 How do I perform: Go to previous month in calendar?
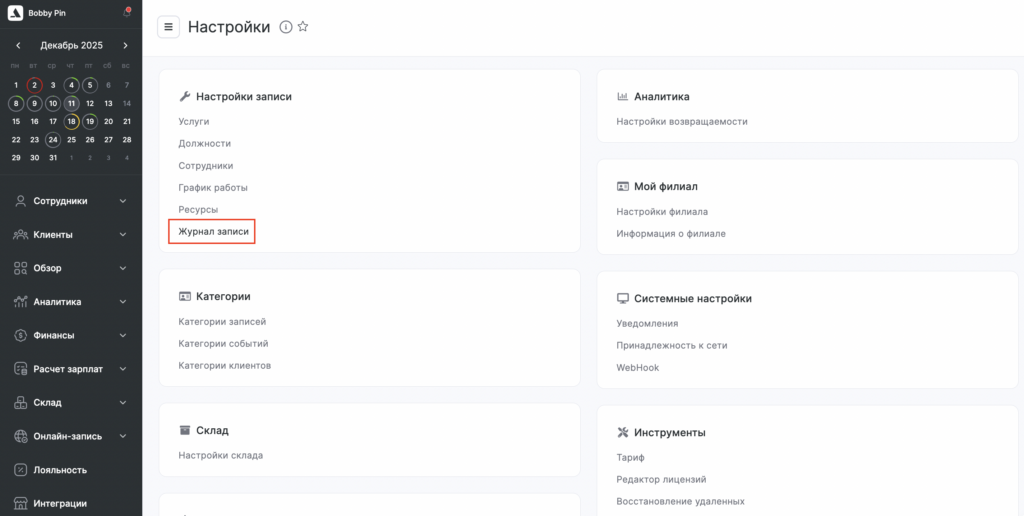(x=18, y=45)
